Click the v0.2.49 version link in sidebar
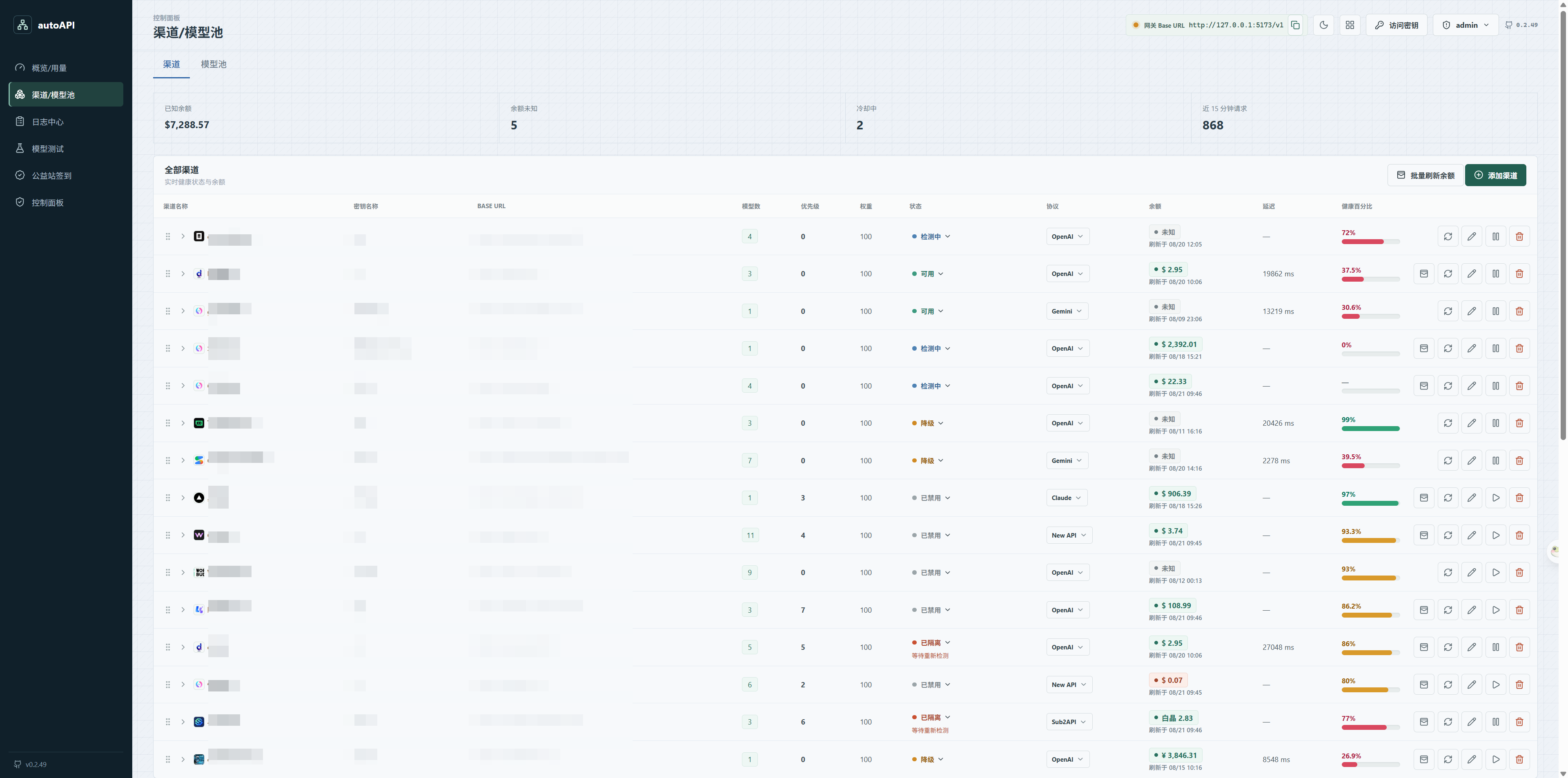The height and width of the screenshot is (778, 1568). point(31,765)
